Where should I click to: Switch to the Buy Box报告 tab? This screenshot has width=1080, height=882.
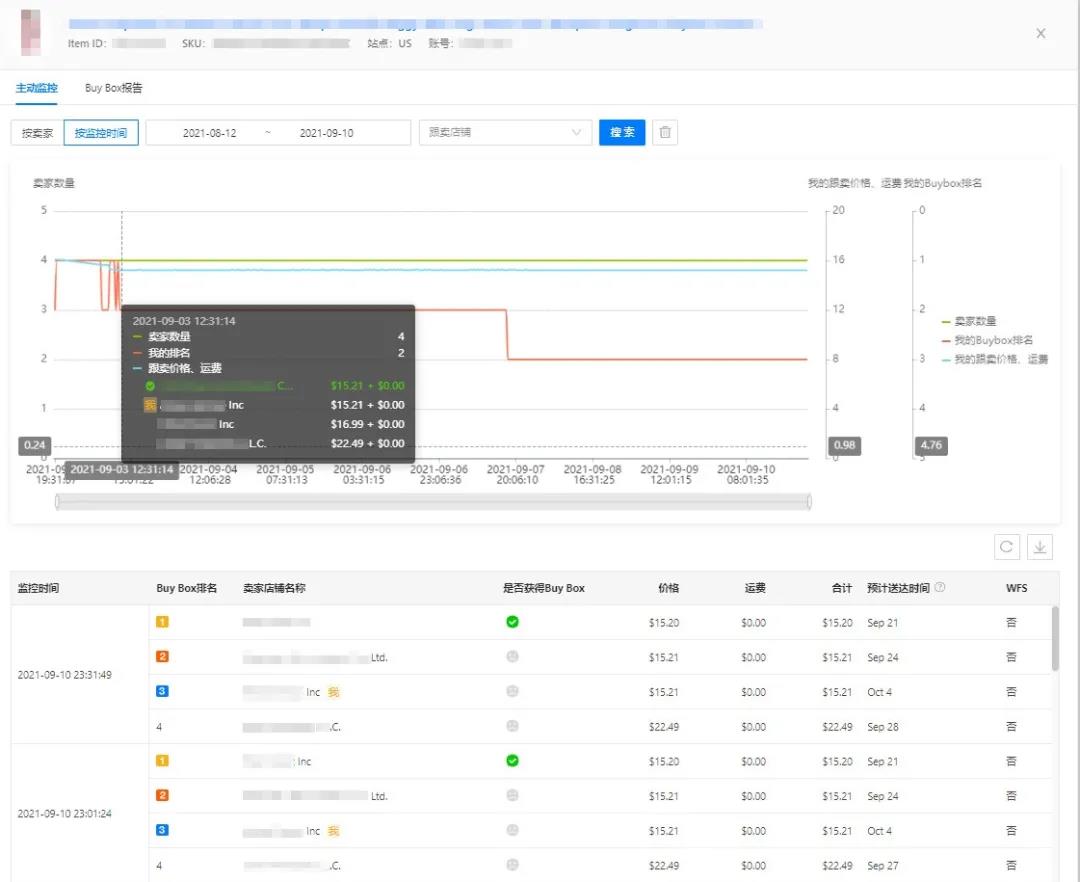pyautogui.click(x=114, y=88)
